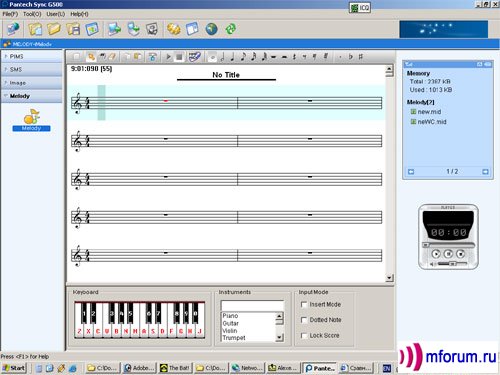The width and height of the screenshot is (500, 375).
Task: Click the green sync arrows icon
Action: (x=231, y=29)
